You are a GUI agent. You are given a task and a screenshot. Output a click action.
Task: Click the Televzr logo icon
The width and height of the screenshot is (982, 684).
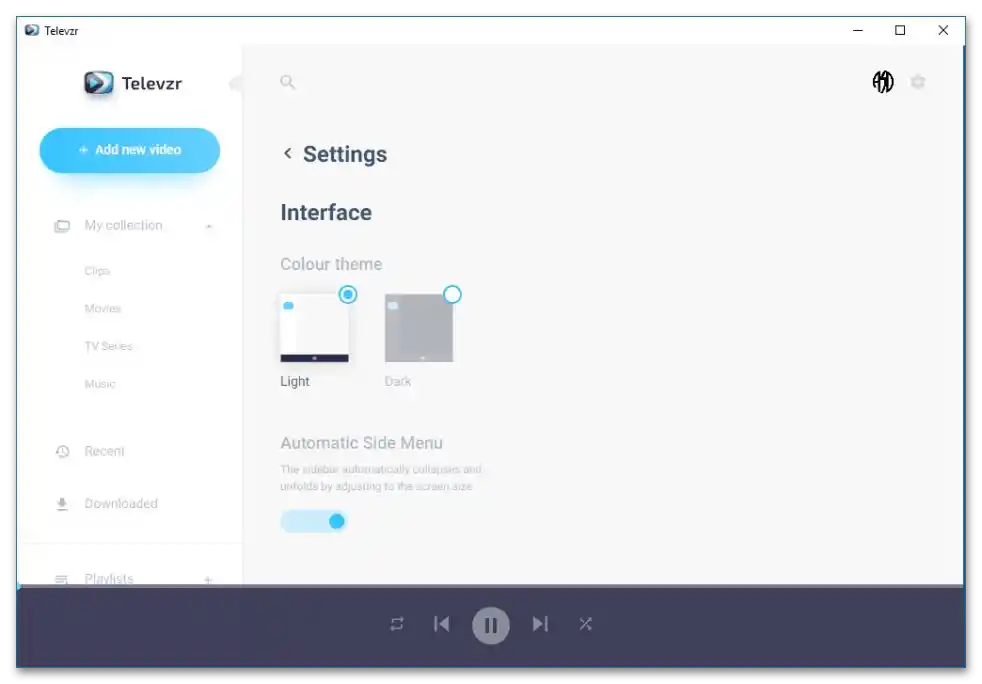(100, 84)
